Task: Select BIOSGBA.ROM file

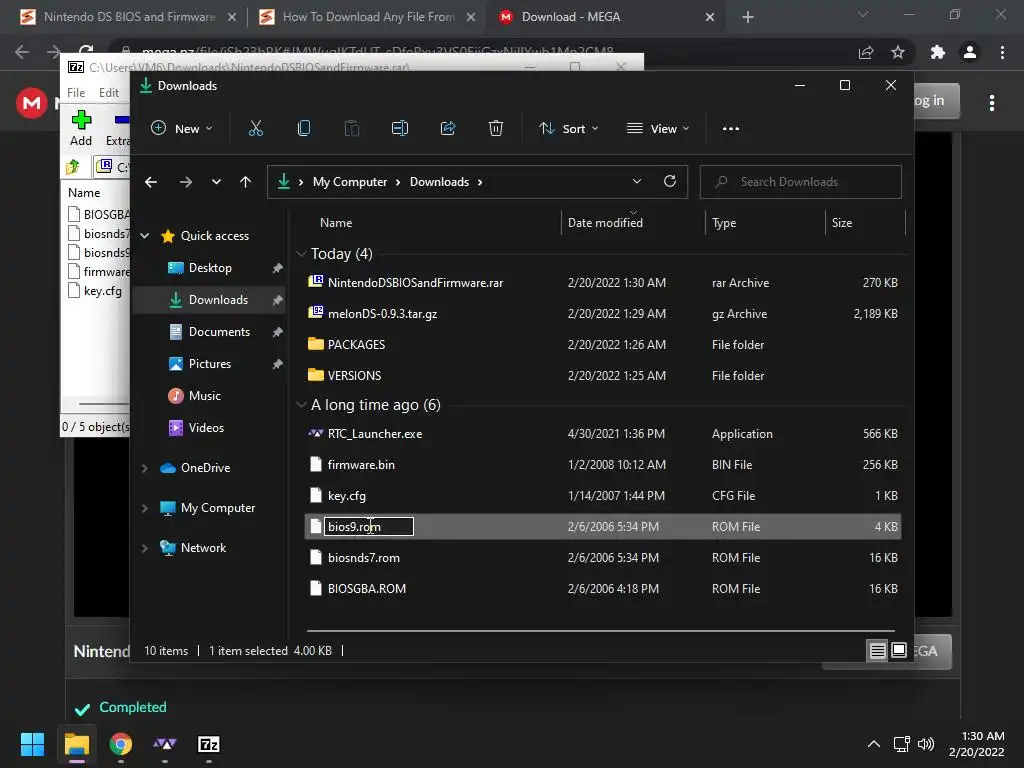Action: coord(366,588)
